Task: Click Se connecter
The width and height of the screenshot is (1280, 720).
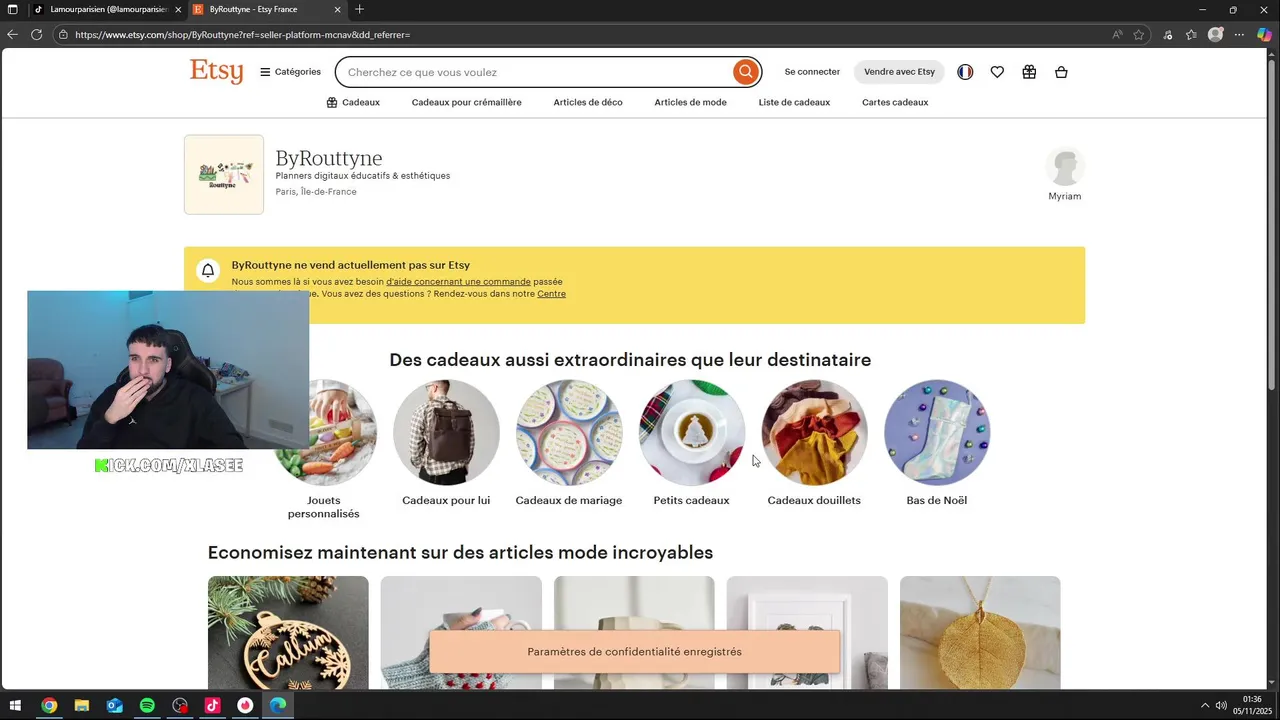Action: [812, 72]
